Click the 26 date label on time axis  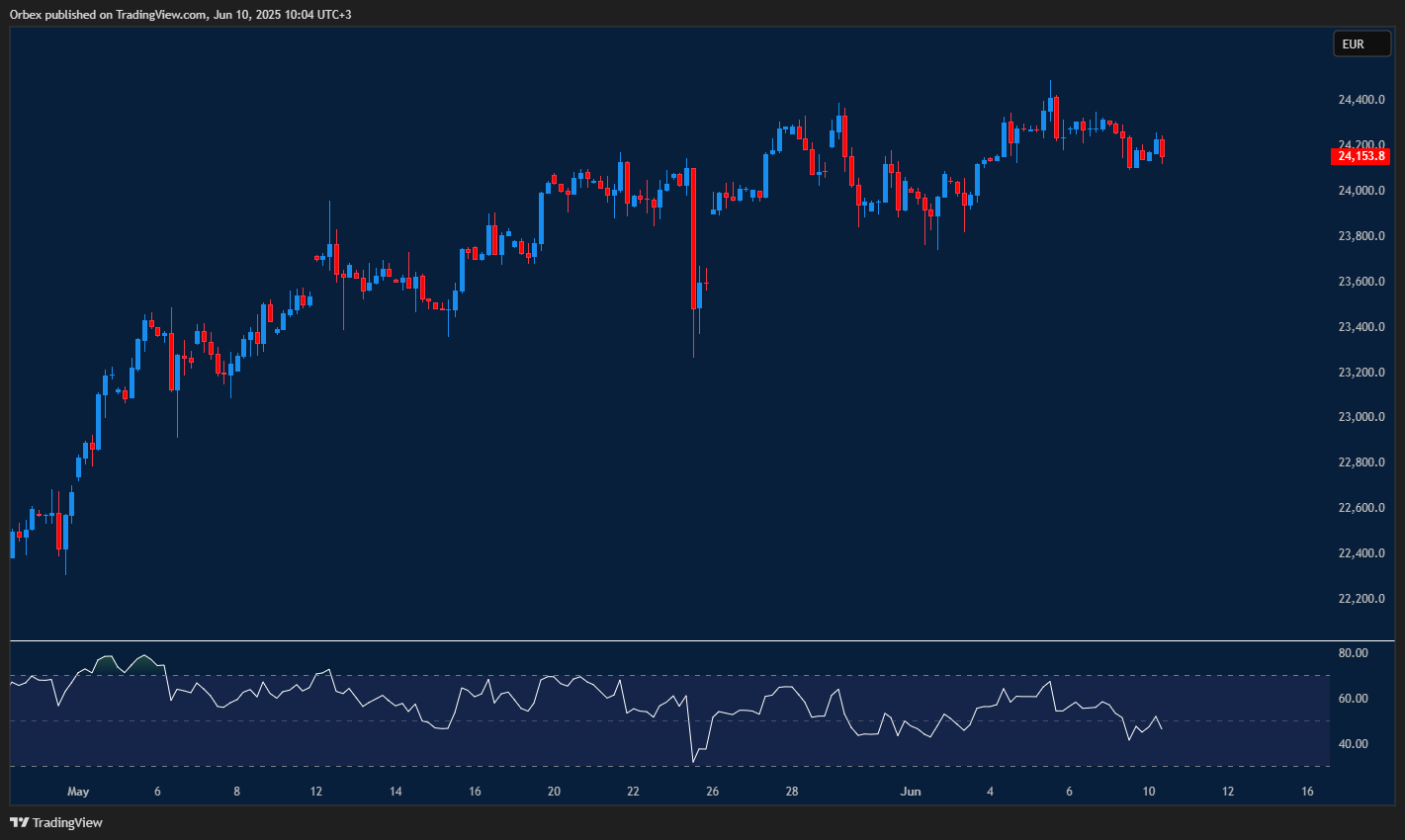(x=713, y=792)
